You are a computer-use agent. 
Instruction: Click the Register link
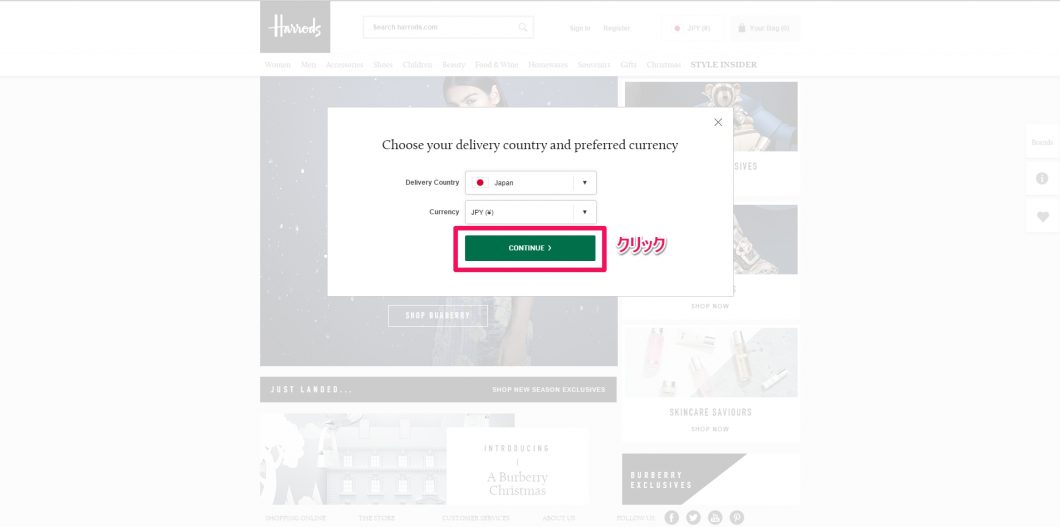[617, 28]
